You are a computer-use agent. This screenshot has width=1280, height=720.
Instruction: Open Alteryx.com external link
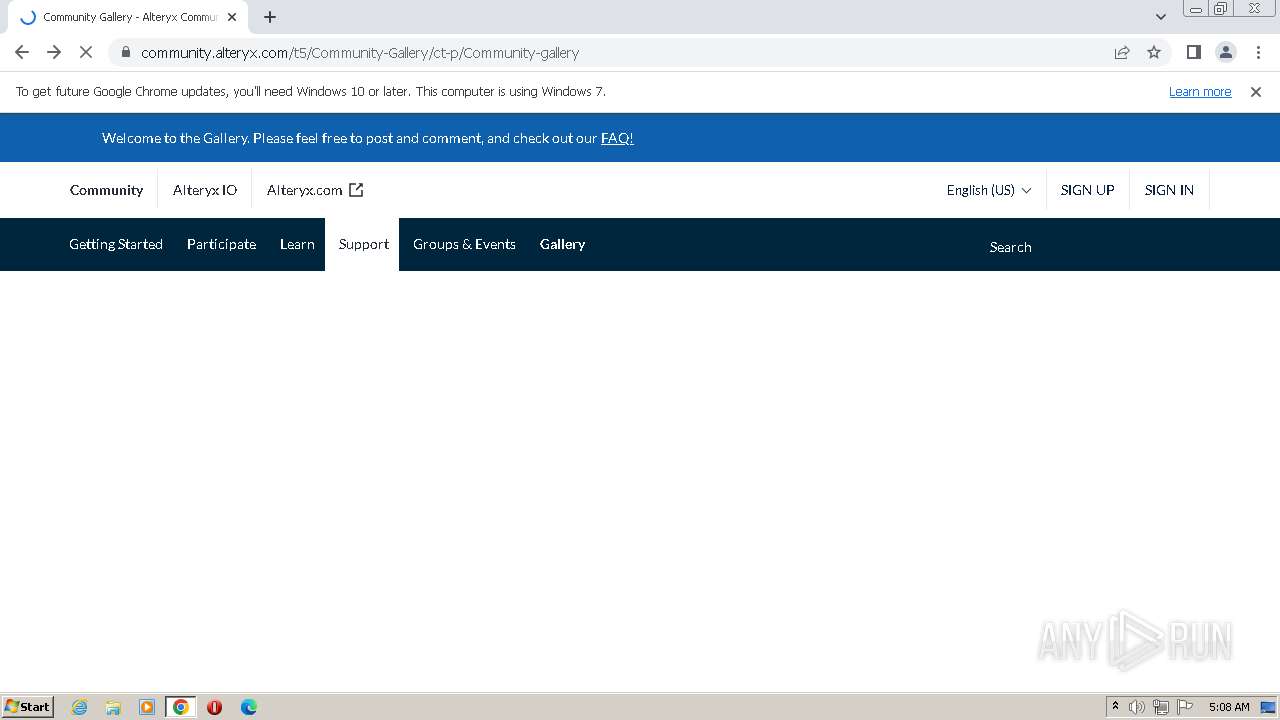315,190
